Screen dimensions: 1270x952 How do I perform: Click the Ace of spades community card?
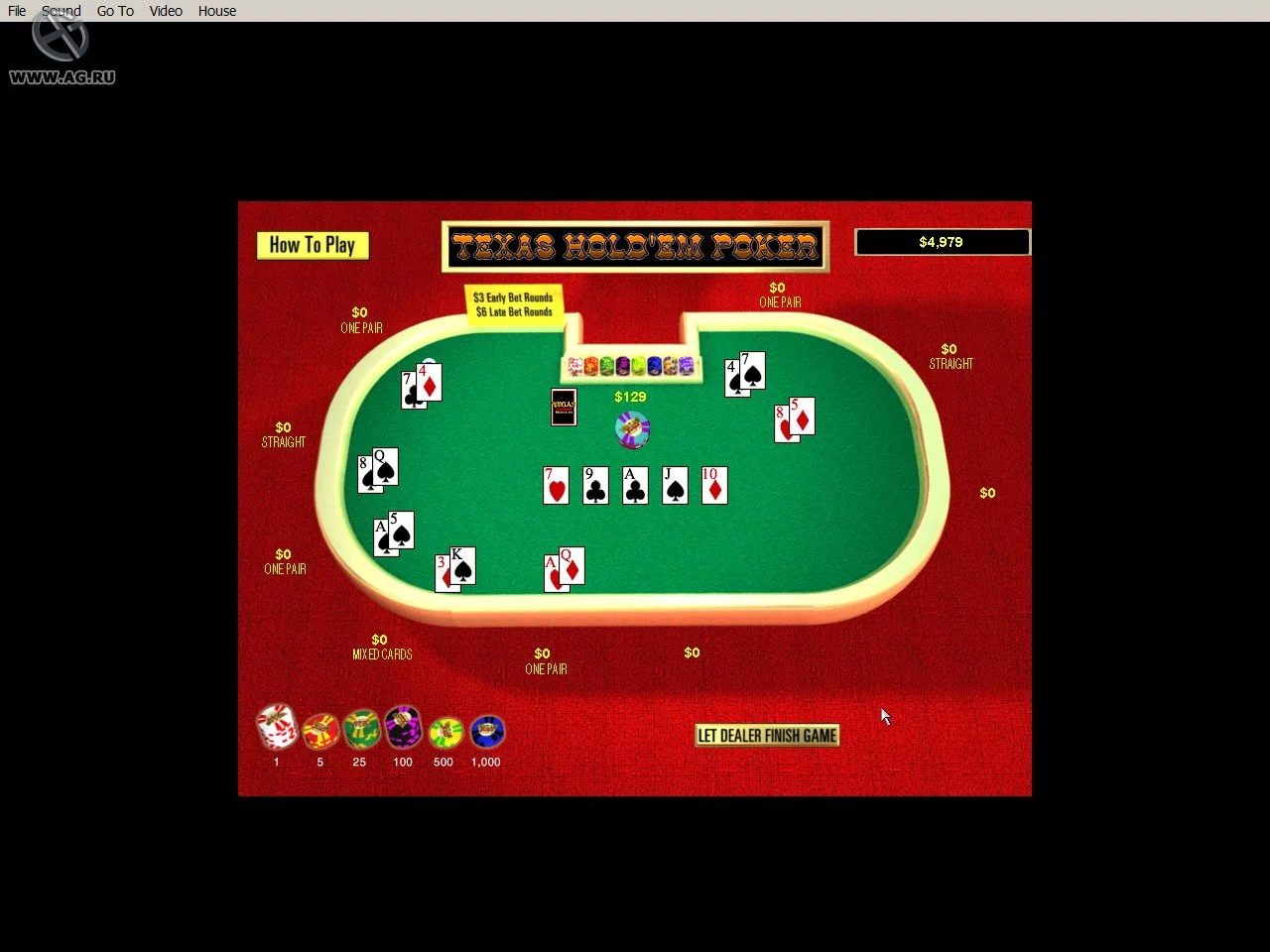pyautogui.click(x=634, y=485)
